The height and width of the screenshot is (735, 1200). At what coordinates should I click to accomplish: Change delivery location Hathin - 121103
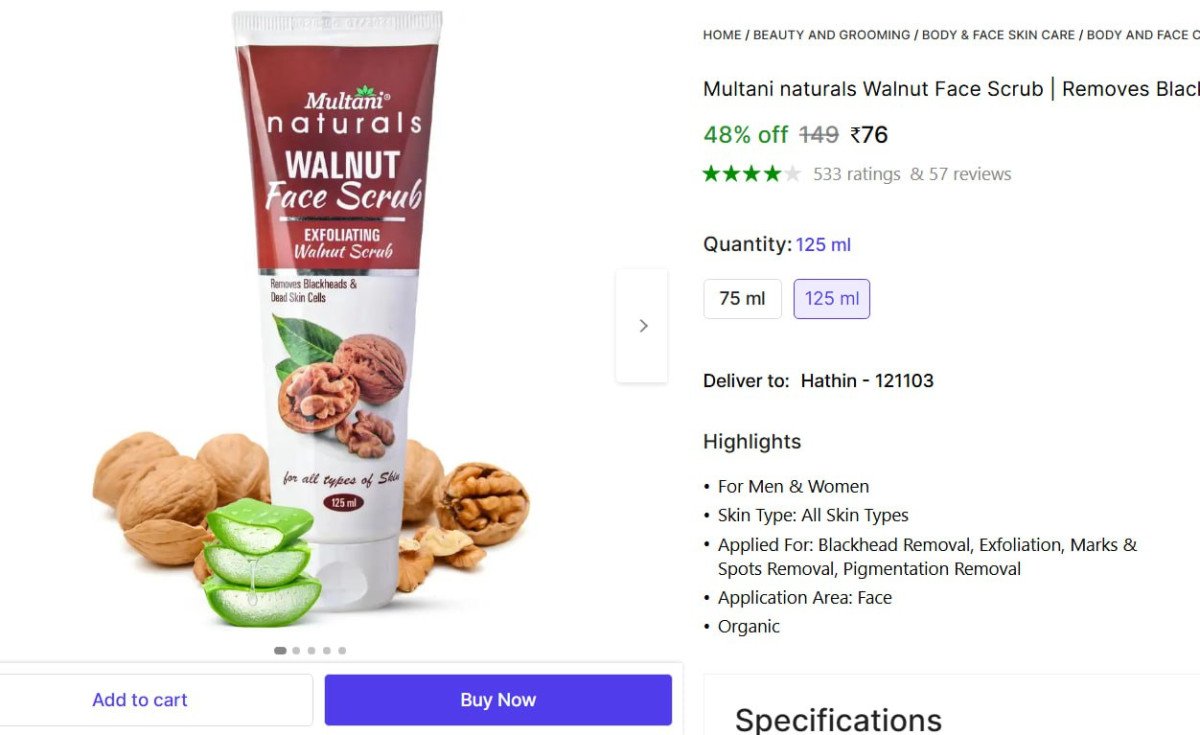[867, 381]
